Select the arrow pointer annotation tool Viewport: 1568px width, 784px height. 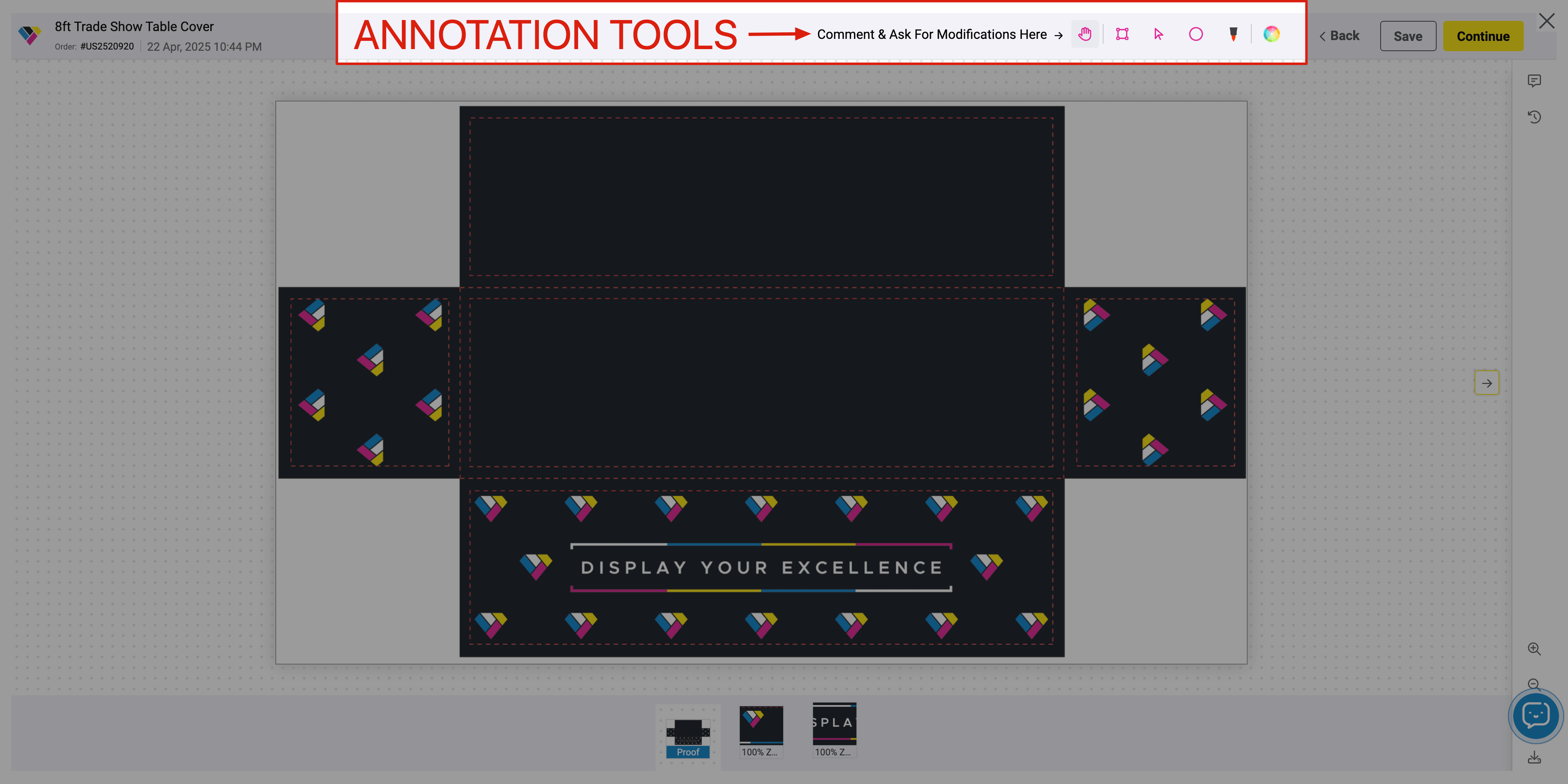(1158, 34)
